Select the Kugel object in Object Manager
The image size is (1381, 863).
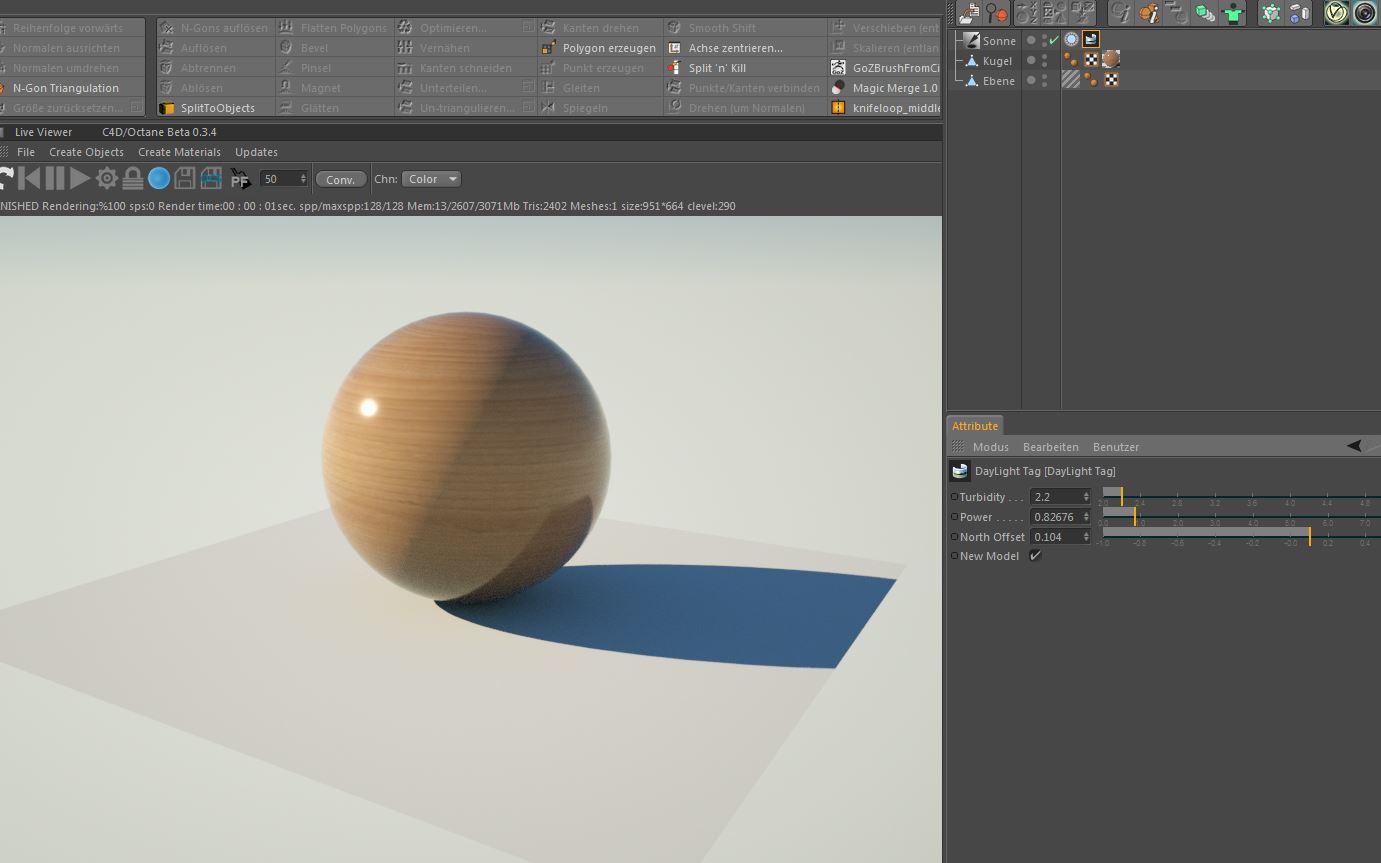[x=997, y=61]
